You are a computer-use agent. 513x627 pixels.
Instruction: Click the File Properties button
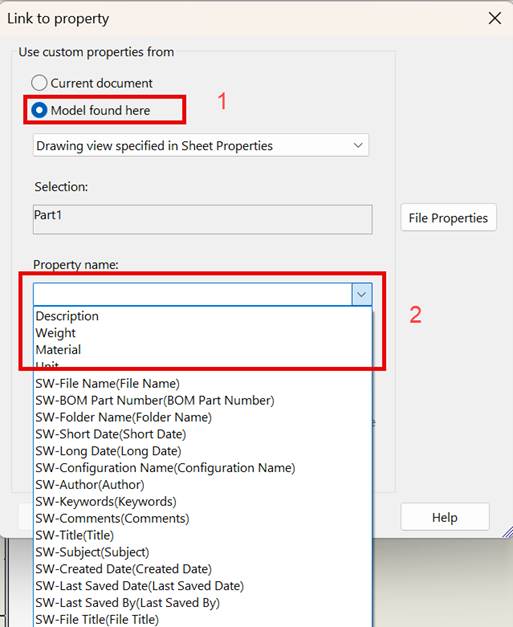click(x=449, y=218)
